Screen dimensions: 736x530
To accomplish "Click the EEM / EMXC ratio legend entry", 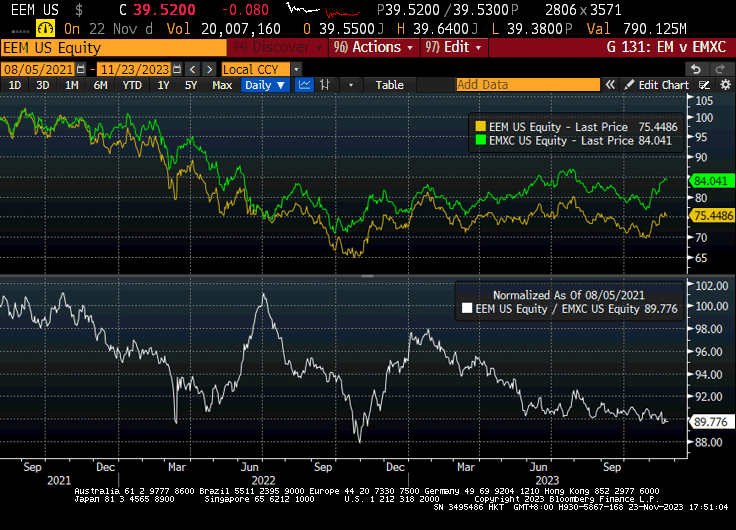I will pyautogui.click(x=570, y=309).
